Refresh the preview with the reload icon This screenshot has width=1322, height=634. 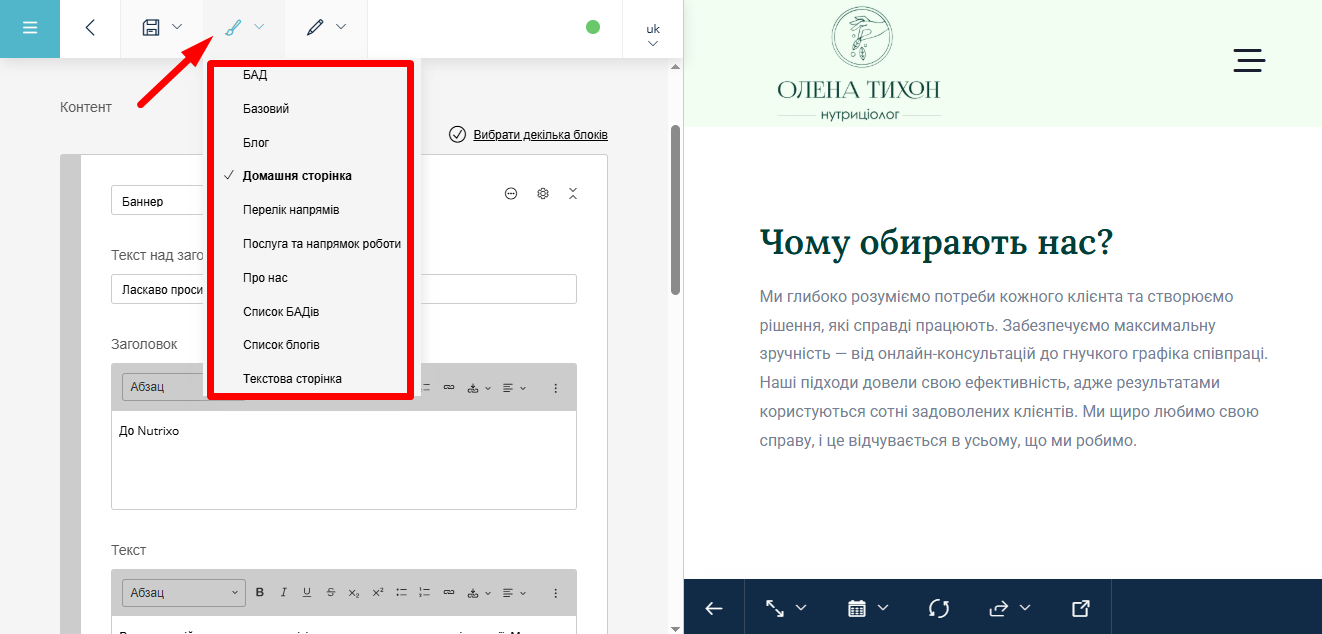click(938, 608)
